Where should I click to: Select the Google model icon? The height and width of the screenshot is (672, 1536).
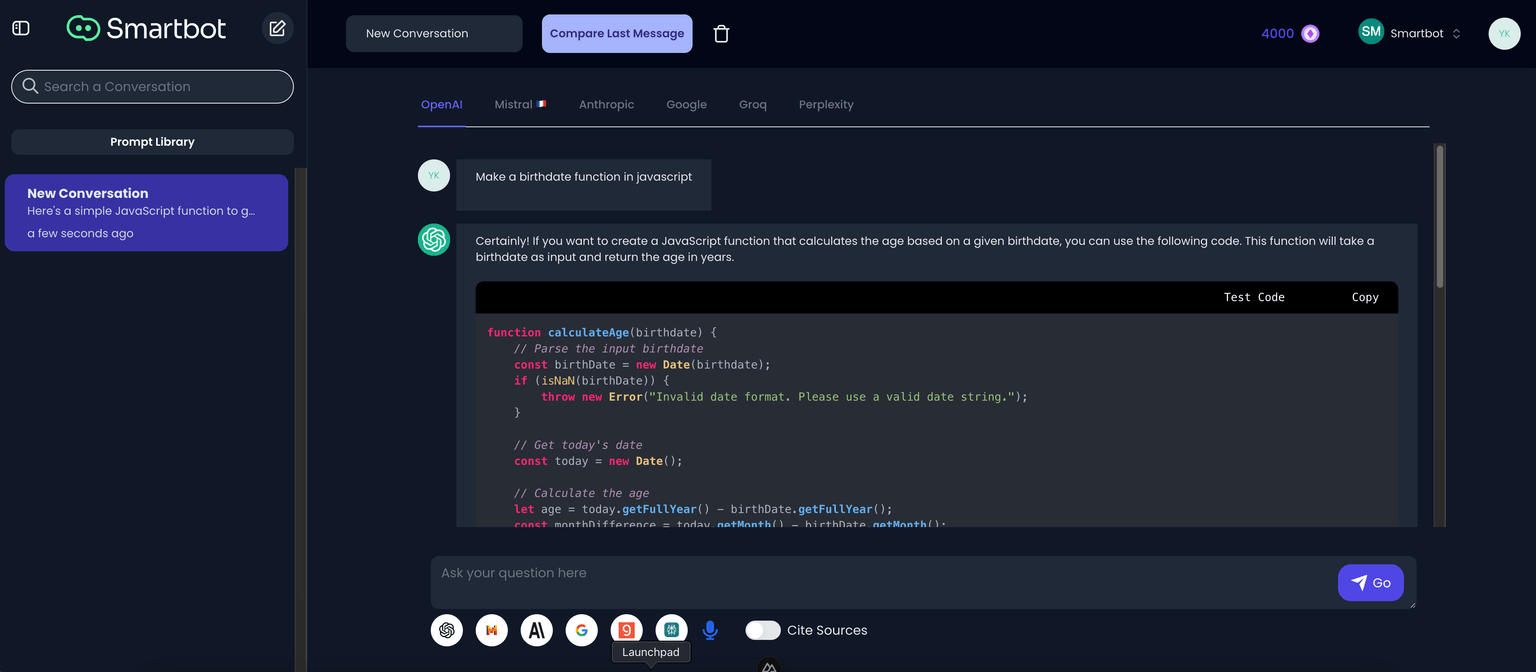(581, 630)
